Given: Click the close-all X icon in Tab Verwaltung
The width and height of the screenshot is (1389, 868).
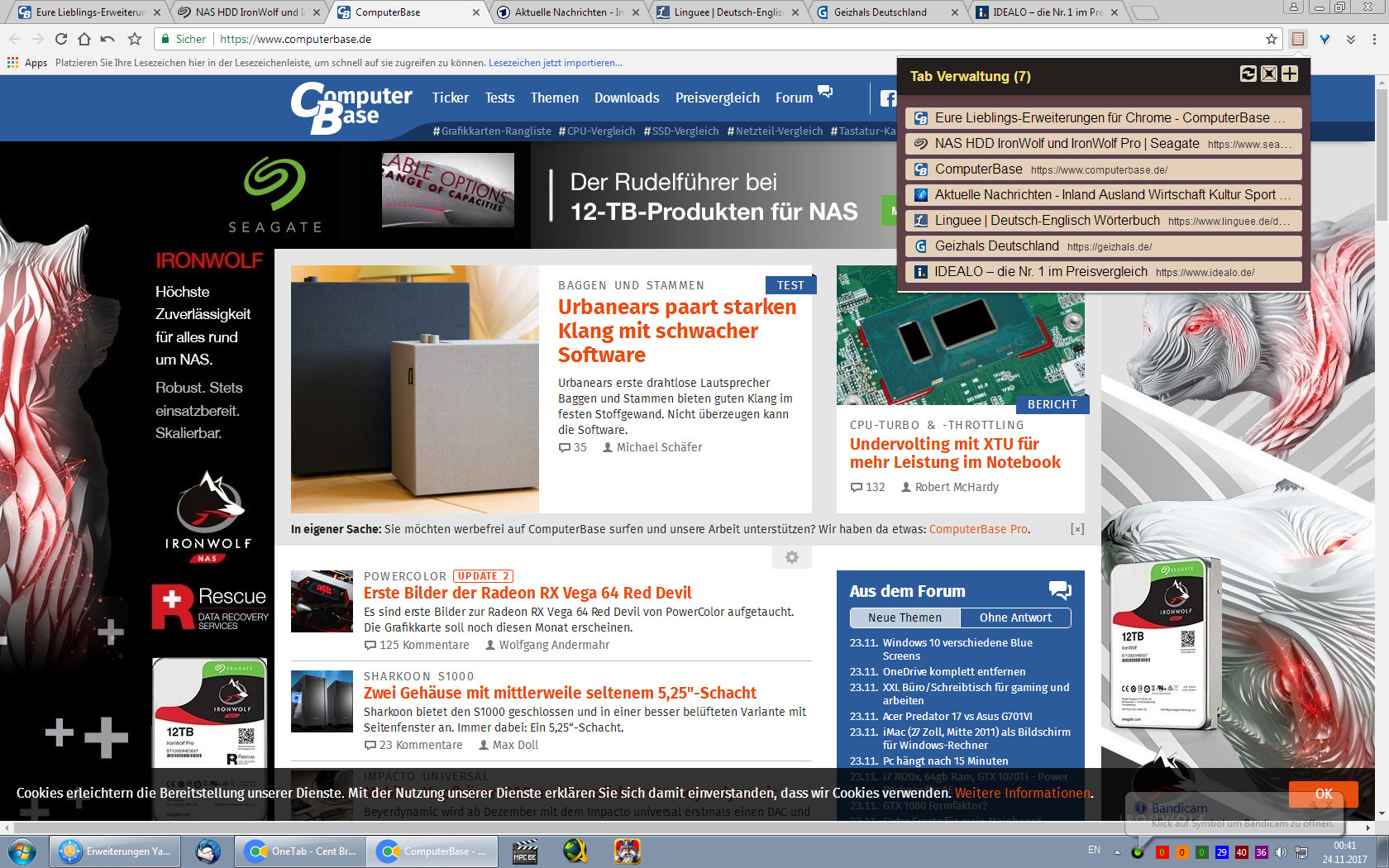Looking at the screenshot, I should (x=1269, y=74).
